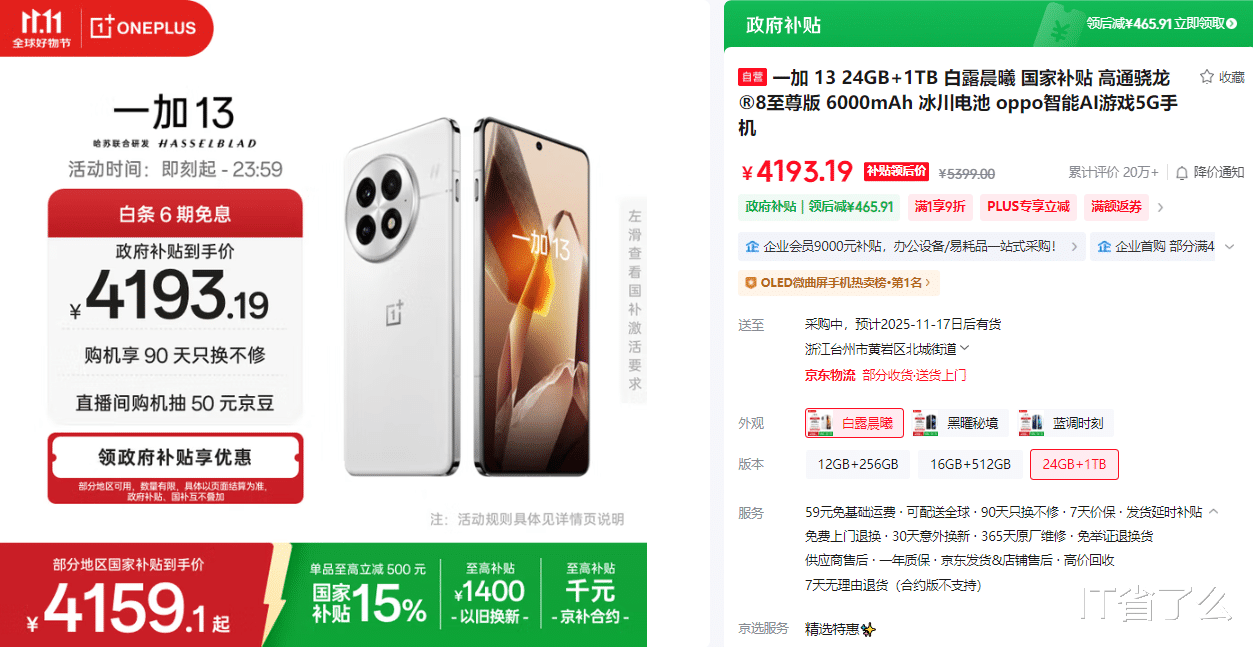This screenshot has height=647, width=1253.
Task: Select the 16GB+512GB version
Action: (970, 464)
